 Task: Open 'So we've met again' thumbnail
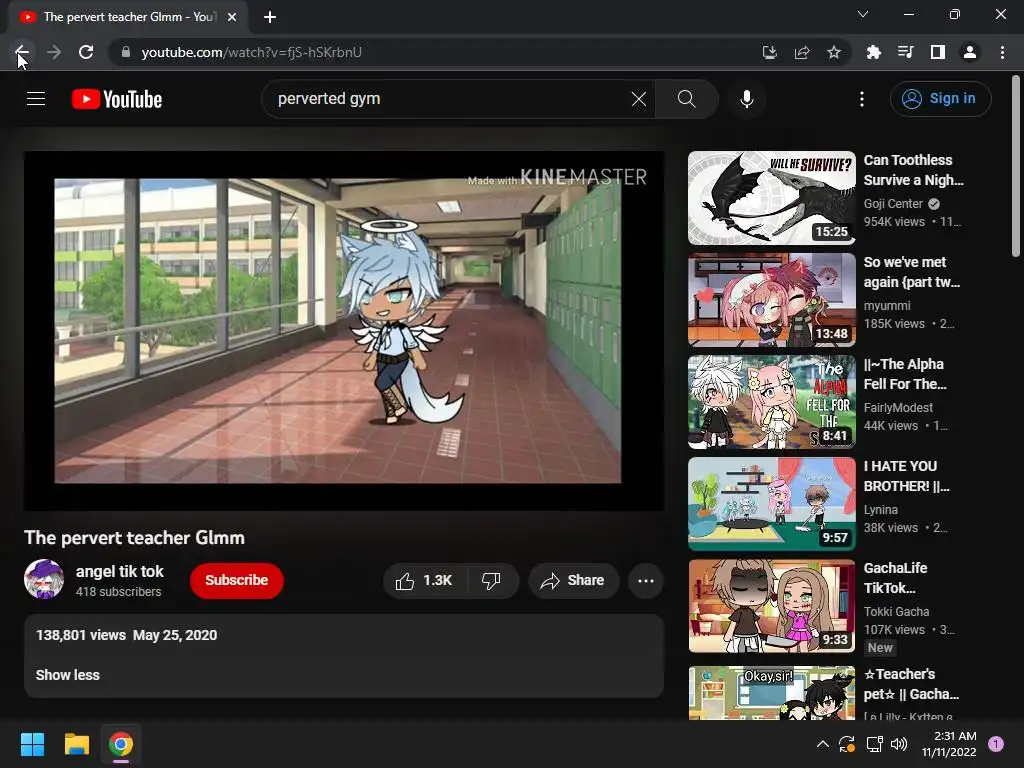(x=772, y=300)
